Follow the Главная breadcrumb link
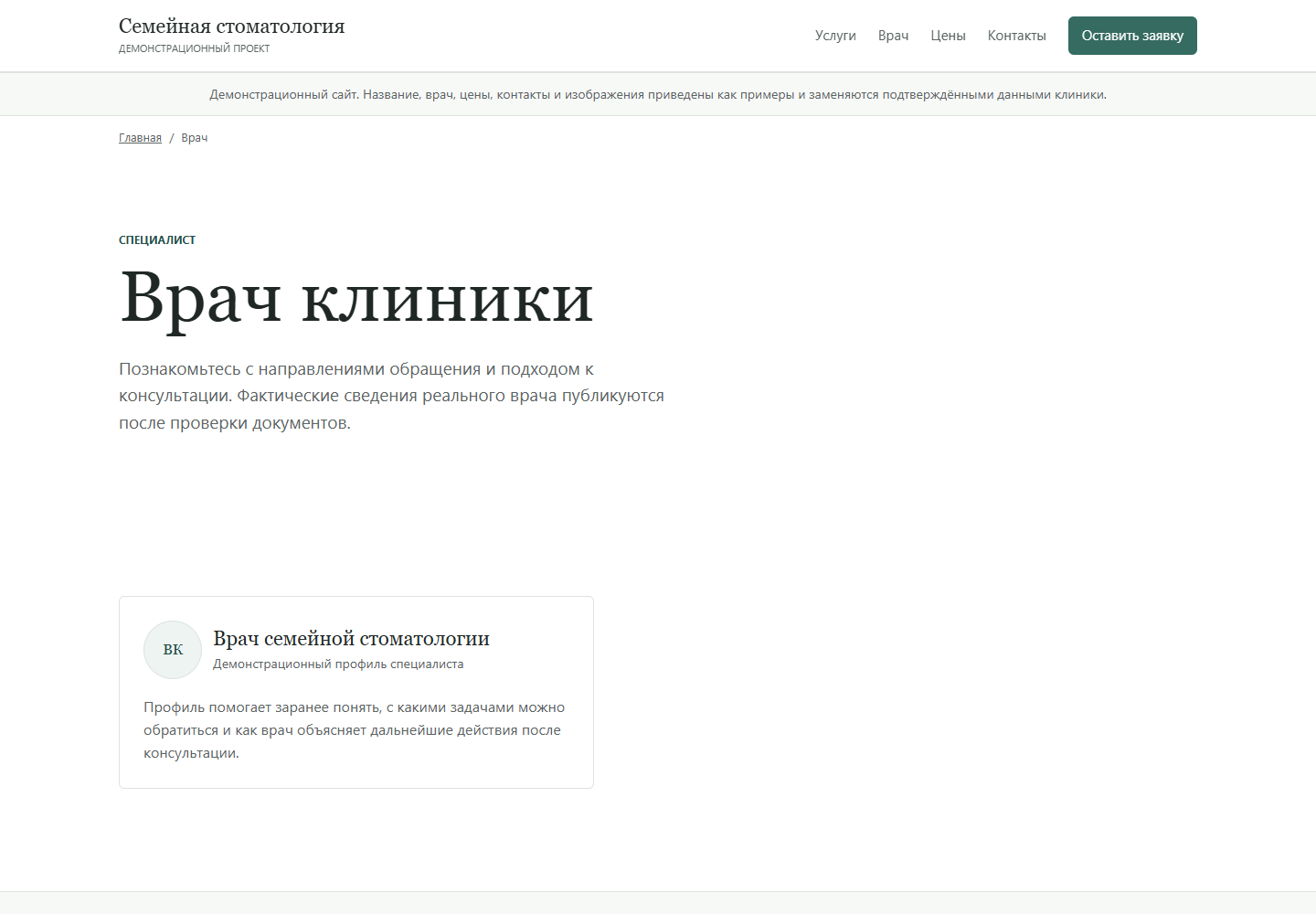Image resolution: width=1316 pixels, height=914 pixels. point(140,138)
